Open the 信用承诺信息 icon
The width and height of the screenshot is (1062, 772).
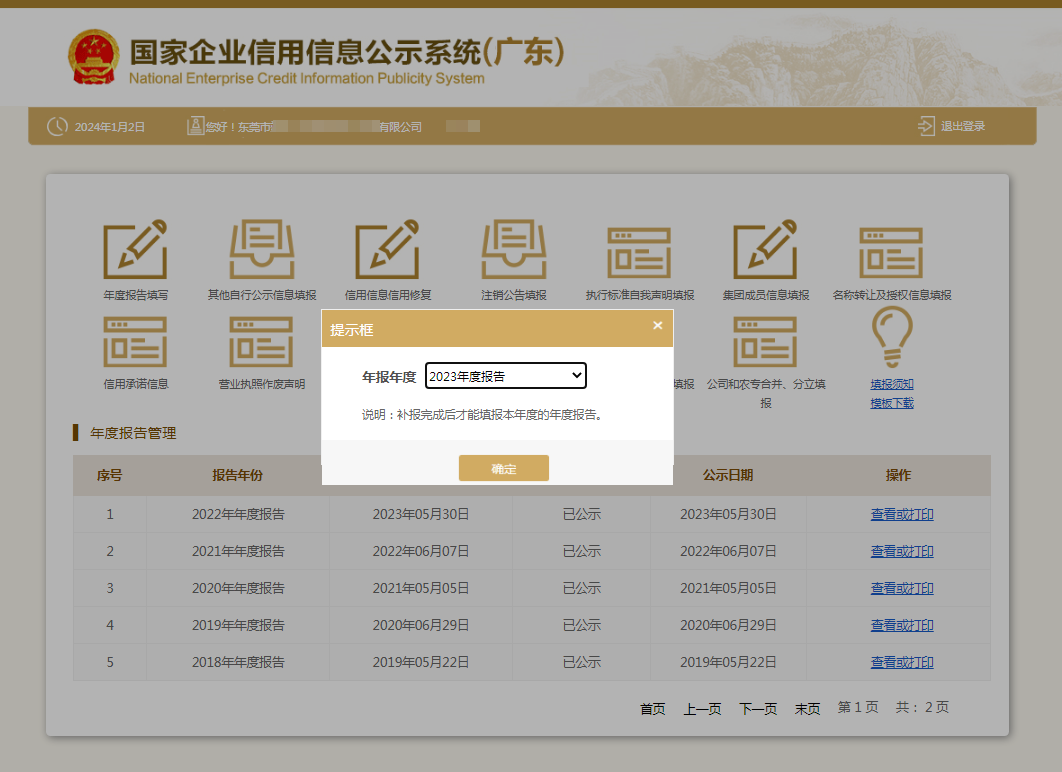pos(135,342)
